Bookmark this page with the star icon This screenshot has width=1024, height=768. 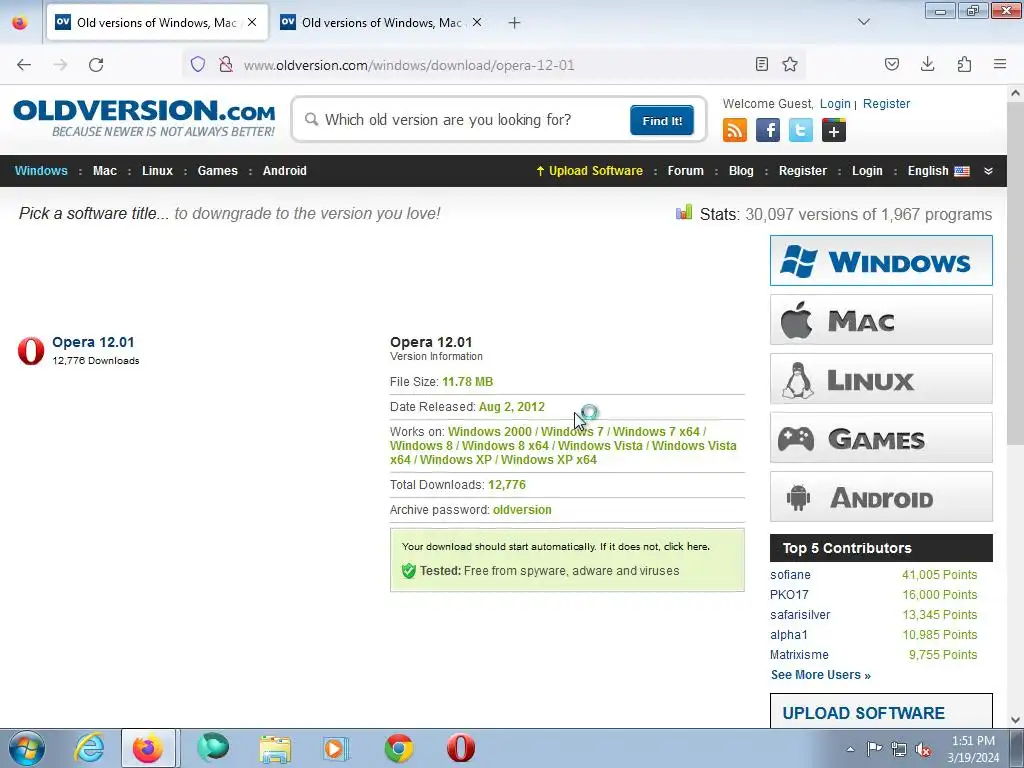tap(790, 64)
